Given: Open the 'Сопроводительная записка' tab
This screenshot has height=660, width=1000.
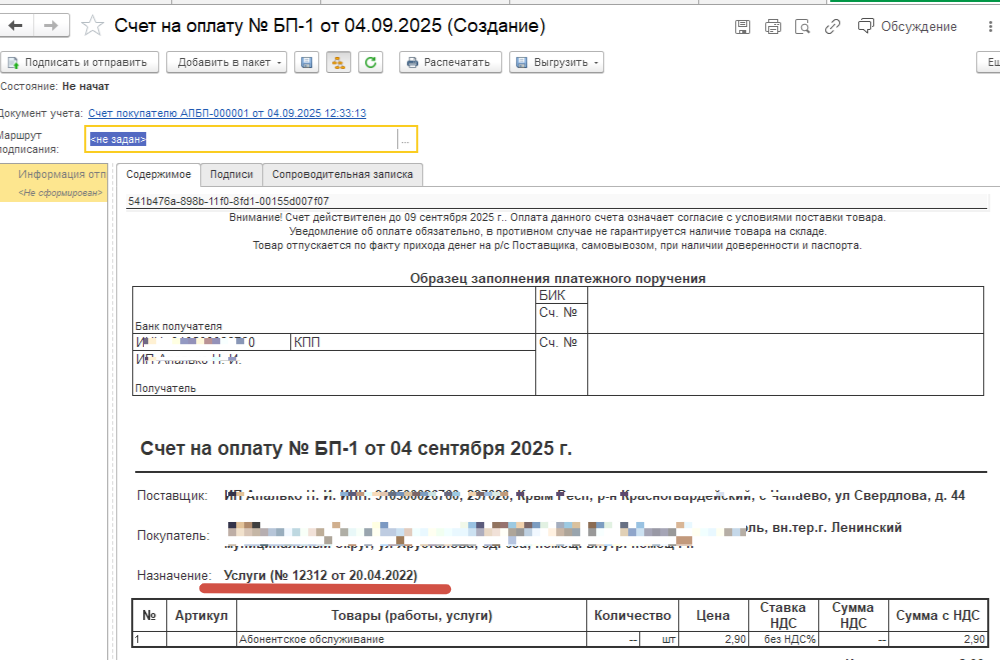Looking at the screenshot, I should [342, 174].
